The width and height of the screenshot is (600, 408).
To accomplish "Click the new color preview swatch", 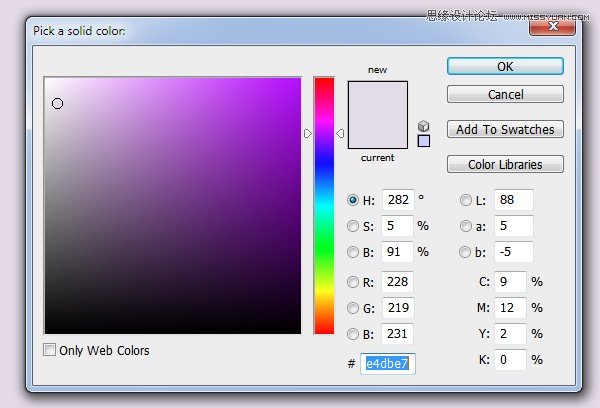I will click(x=378, y=98).
